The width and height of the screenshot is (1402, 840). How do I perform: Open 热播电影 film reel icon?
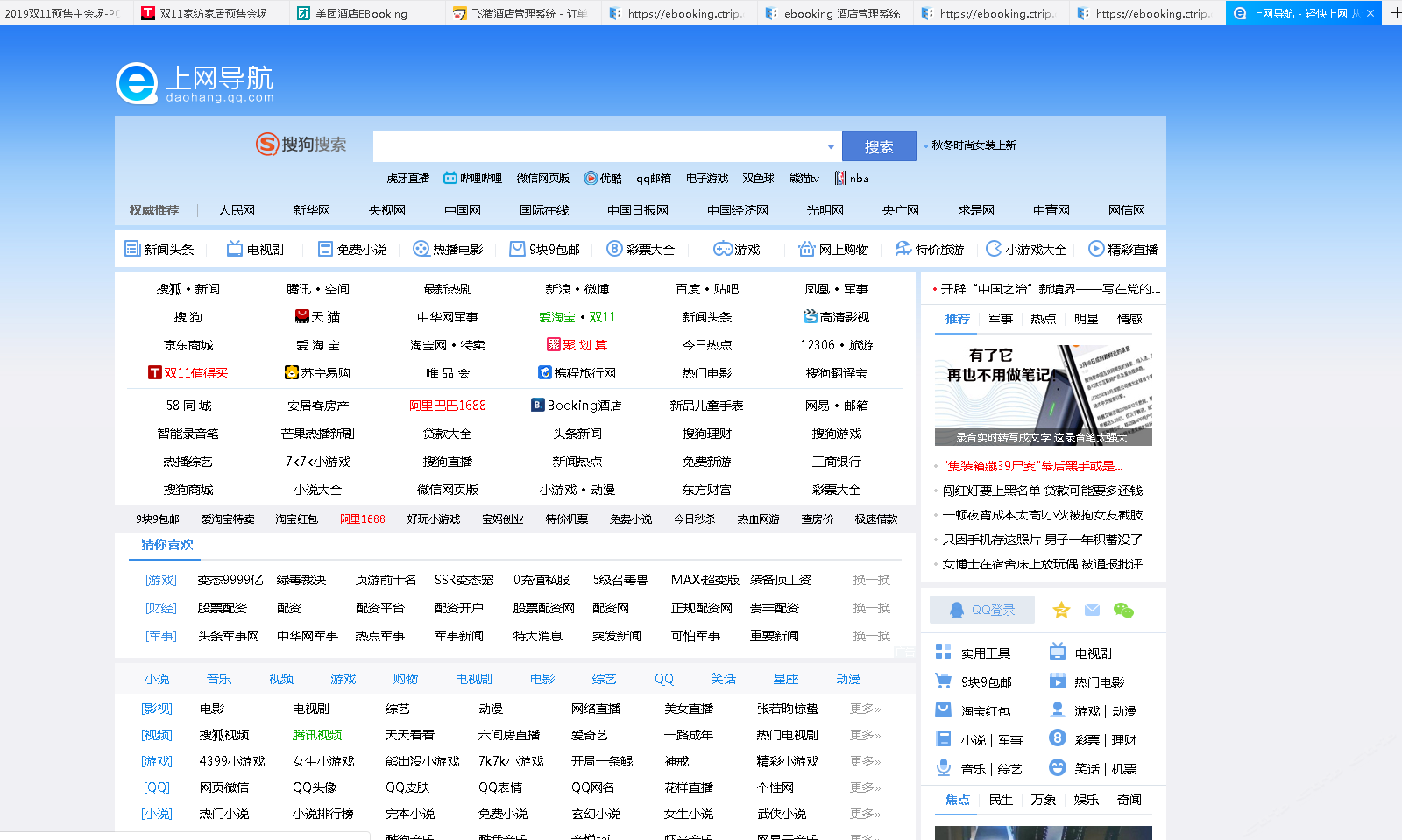421,249
